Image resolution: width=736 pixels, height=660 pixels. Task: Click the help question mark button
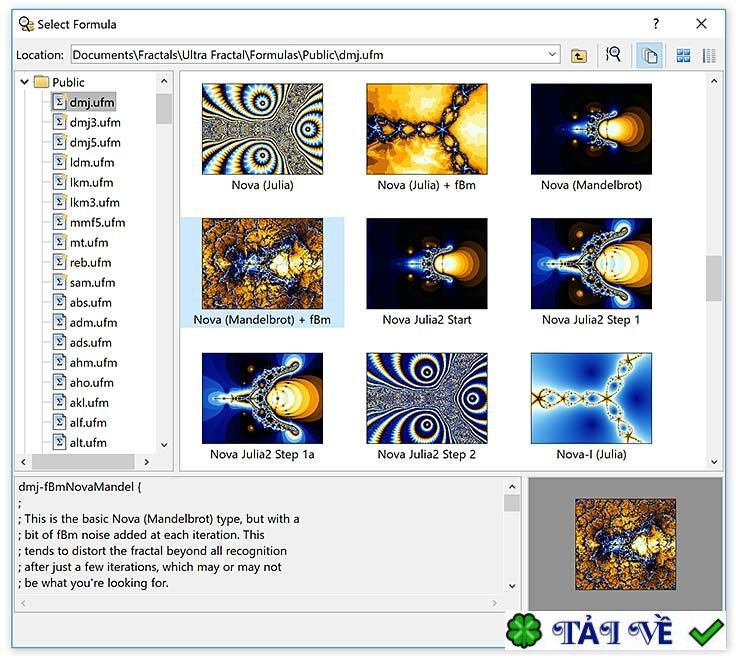pyautogui.click(x=656, y=23)
